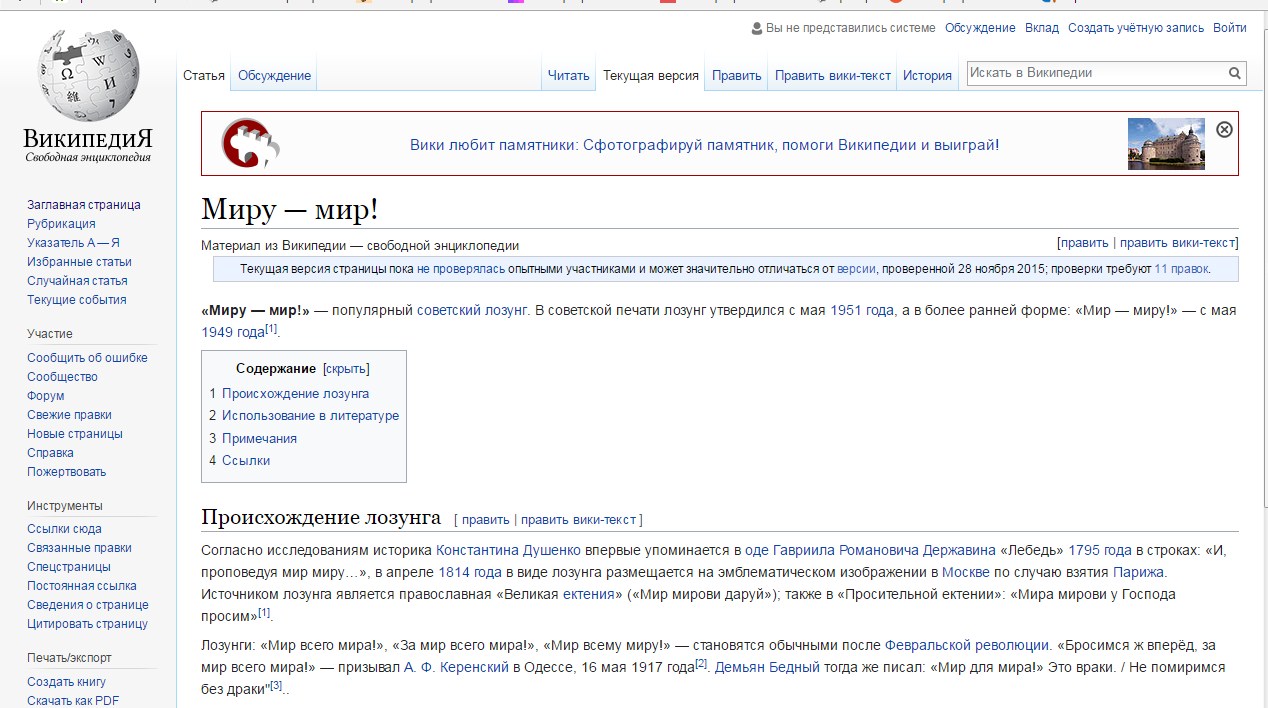This screenshot has width=1268, height=708.
Task: Open 'Рубрикация' in the sidebar
Action: click(x=61, y=224)
